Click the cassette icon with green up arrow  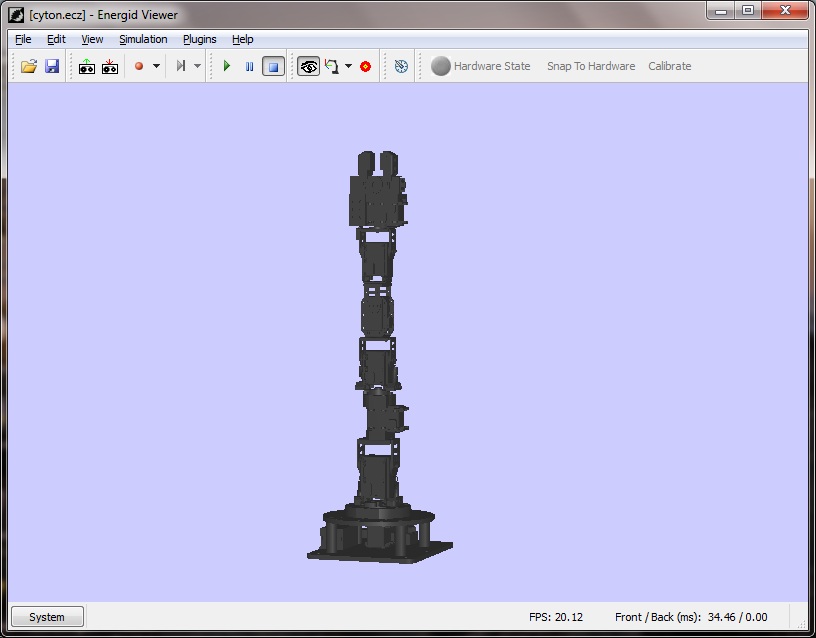pos(86,66)
